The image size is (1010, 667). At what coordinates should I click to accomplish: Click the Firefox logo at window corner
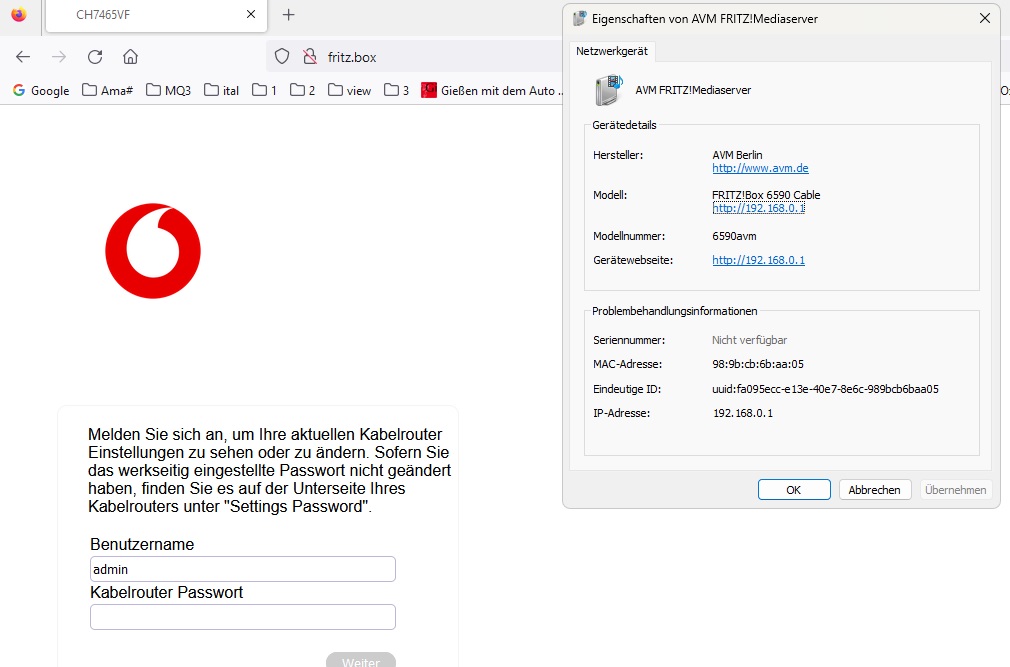(x=19, y=14)
